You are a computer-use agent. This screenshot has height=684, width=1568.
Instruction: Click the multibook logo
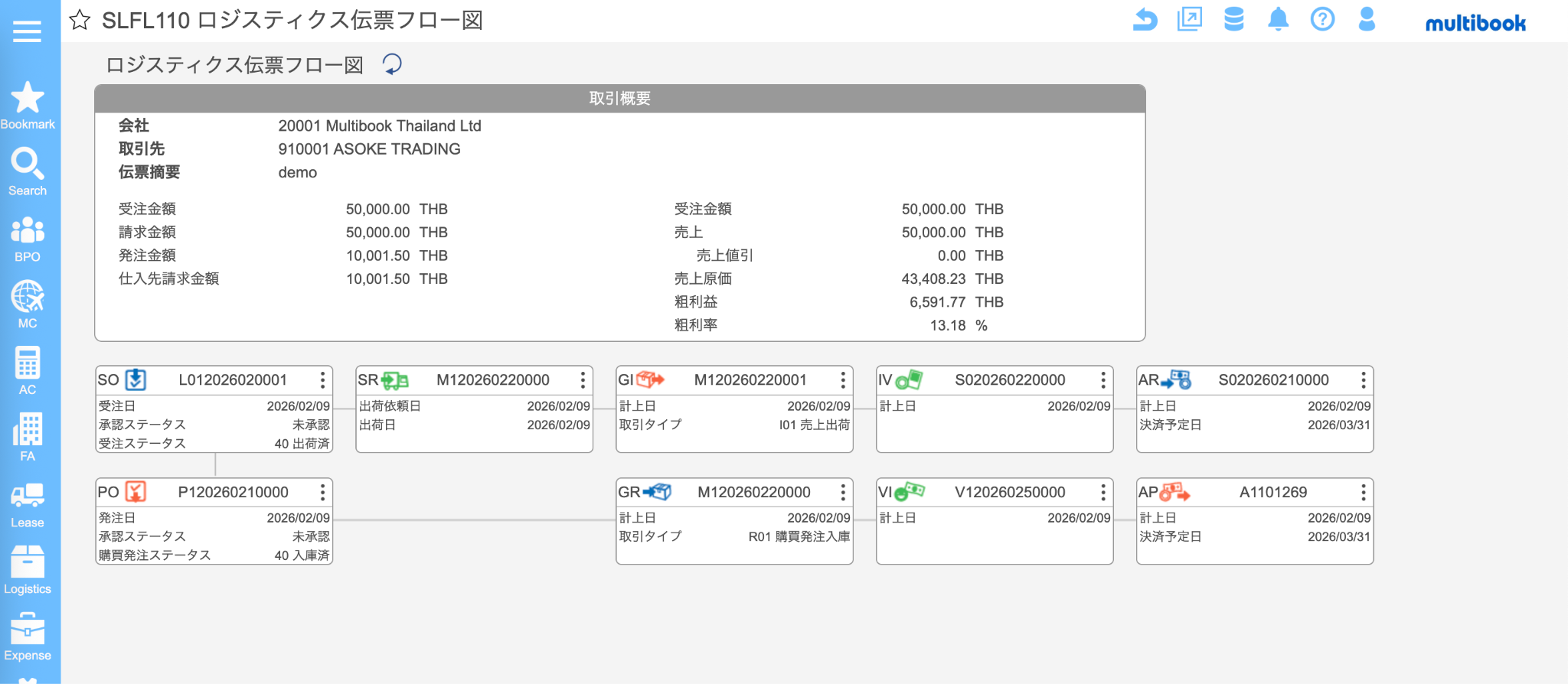(x=1475, y=23)
